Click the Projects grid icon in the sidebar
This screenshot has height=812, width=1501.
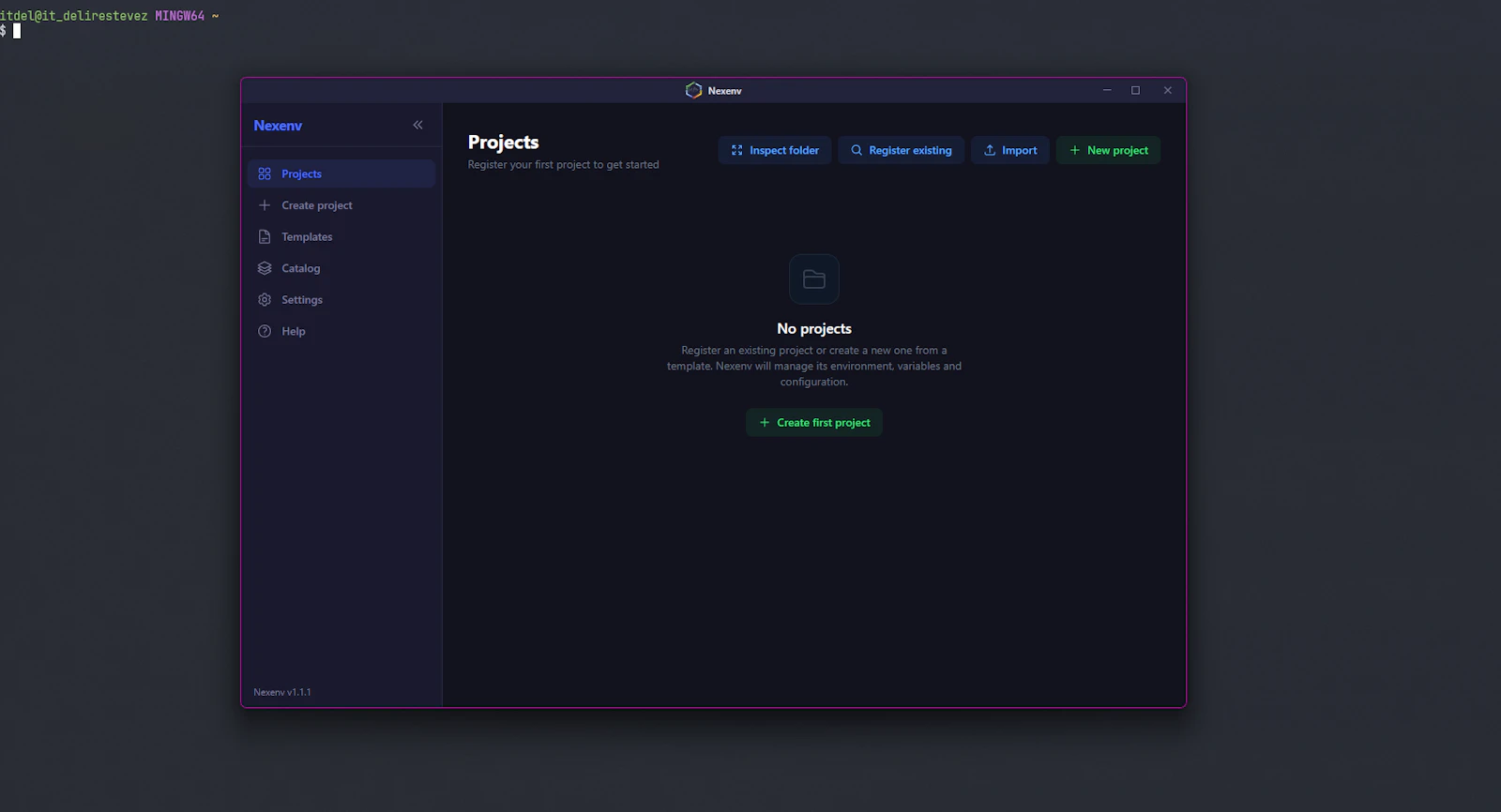(265, 173)
